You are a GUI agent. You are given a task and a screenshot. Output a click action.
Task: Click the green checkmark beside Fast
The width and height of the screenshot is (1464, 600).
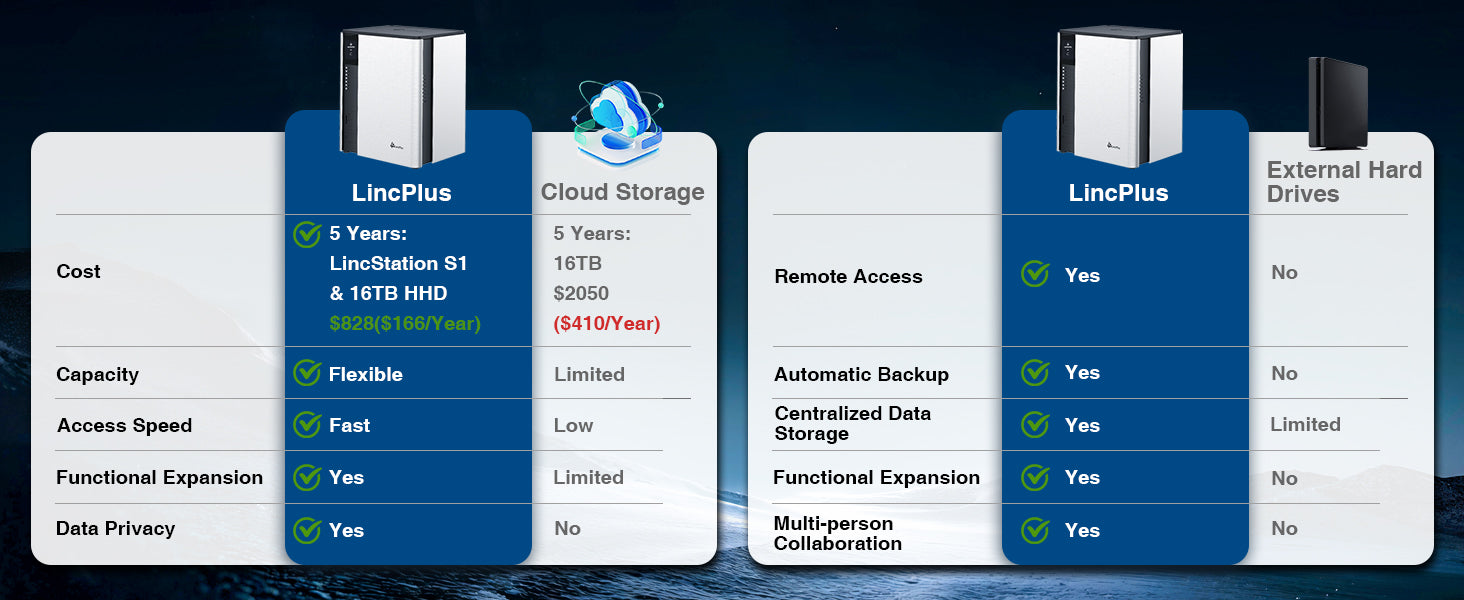pyautogui.click(x=307, y=425)
